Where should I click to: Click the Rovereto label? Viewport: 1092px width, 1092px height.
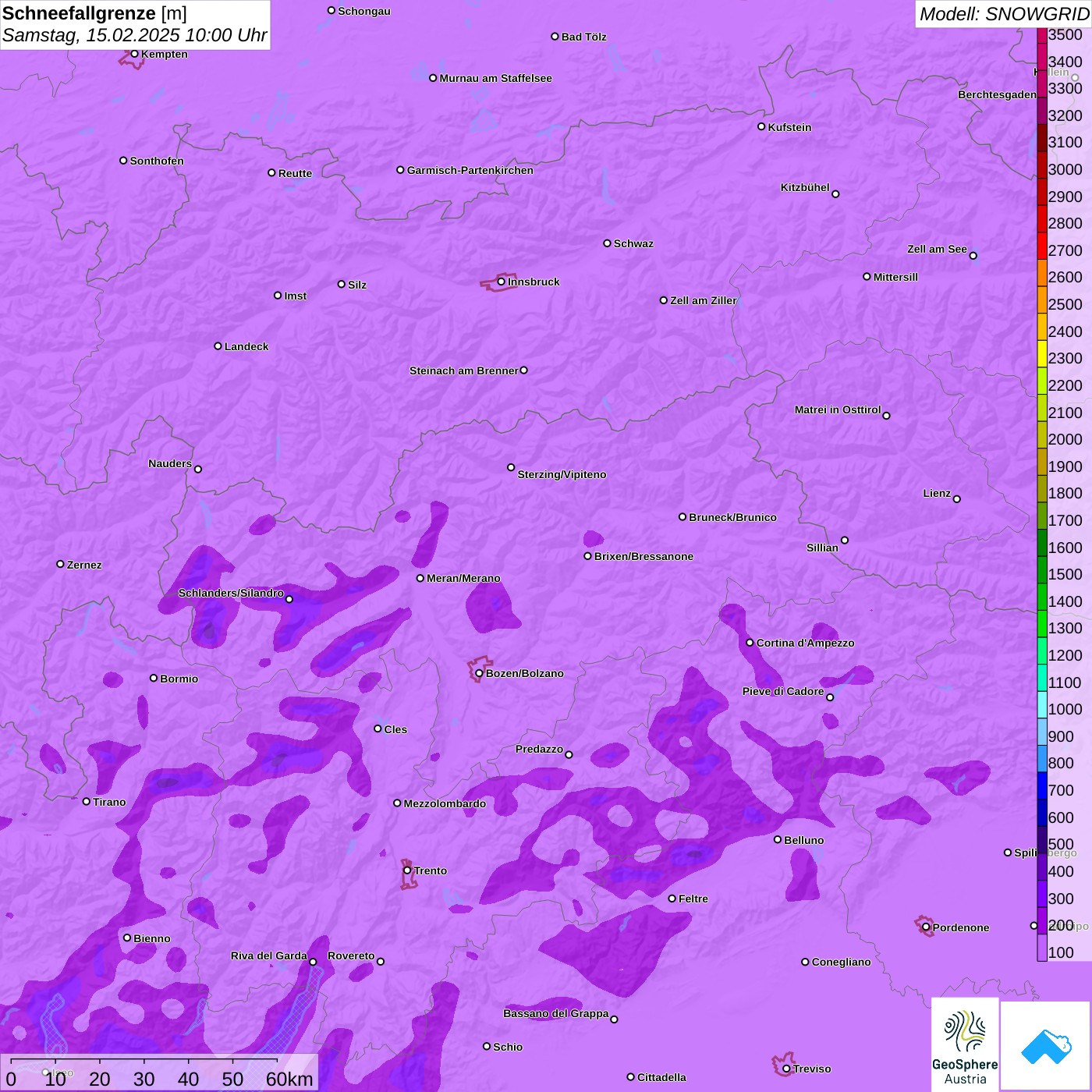pos(351,955)
